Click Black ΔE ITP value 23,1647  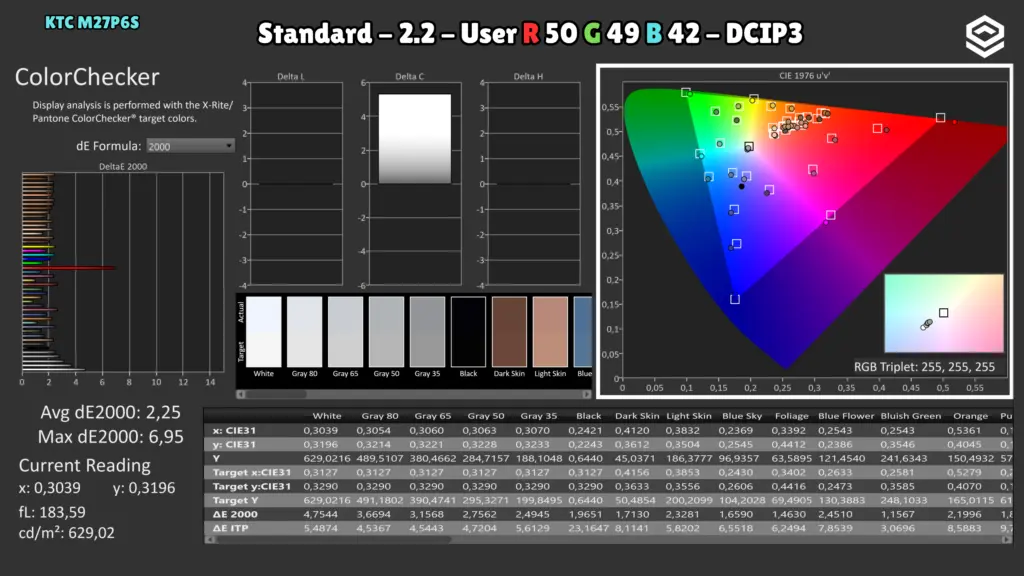coord(588,528)
